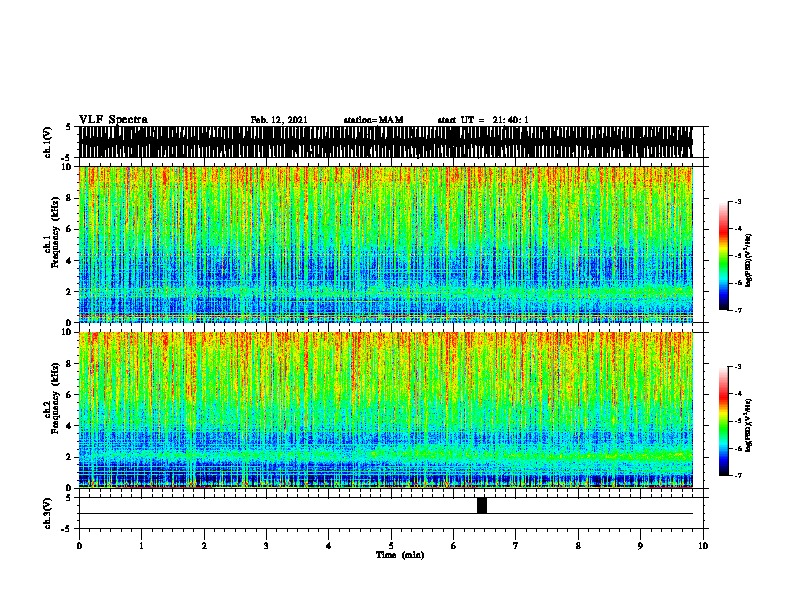Click the time axis tick label "3"

point(266,545)
